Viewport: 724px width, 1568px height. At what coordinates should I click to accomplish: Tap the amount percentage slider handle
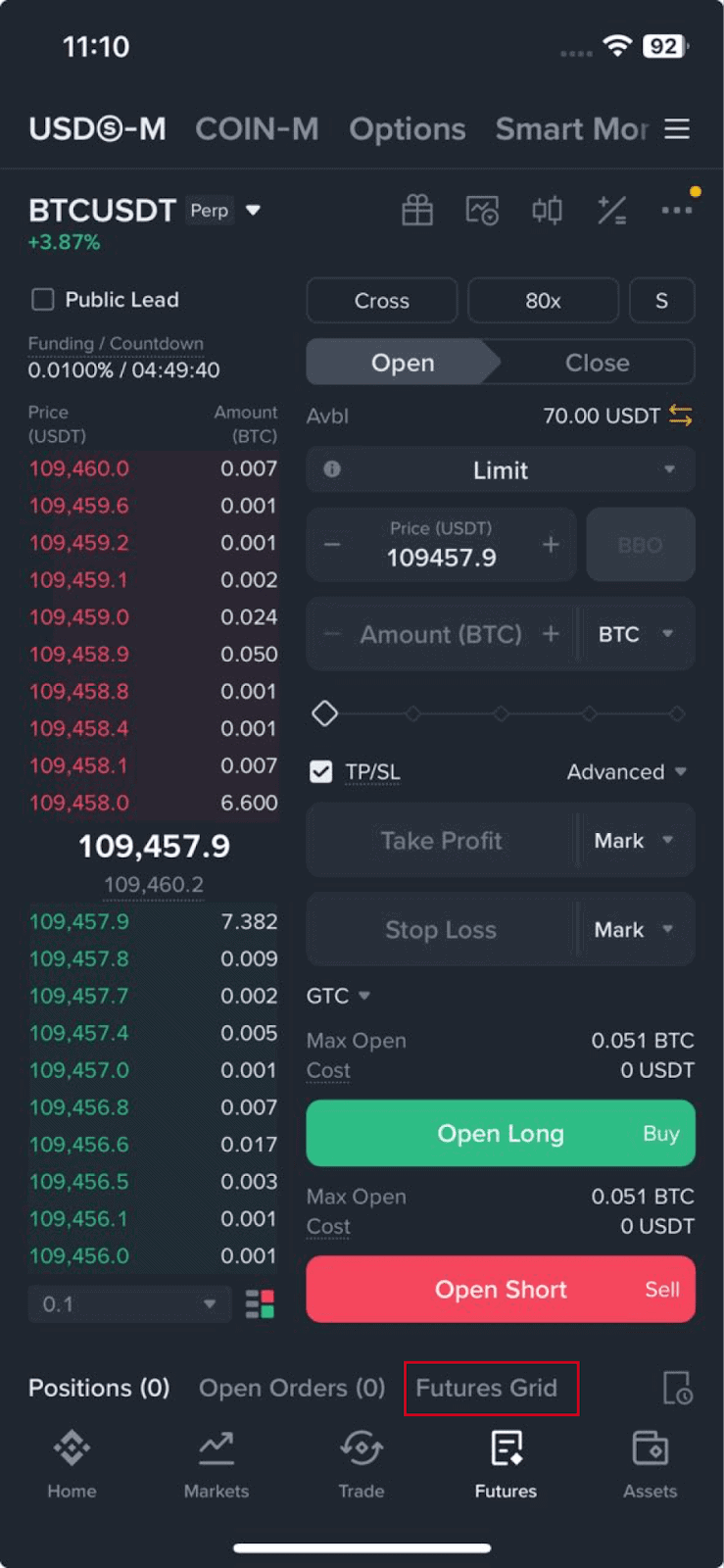[325, 713]
